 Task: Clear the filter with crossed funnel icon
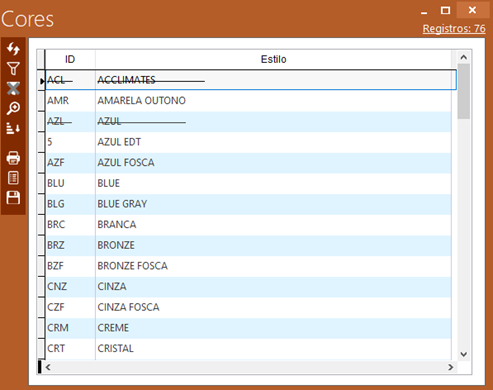click(x=13, y=88)
